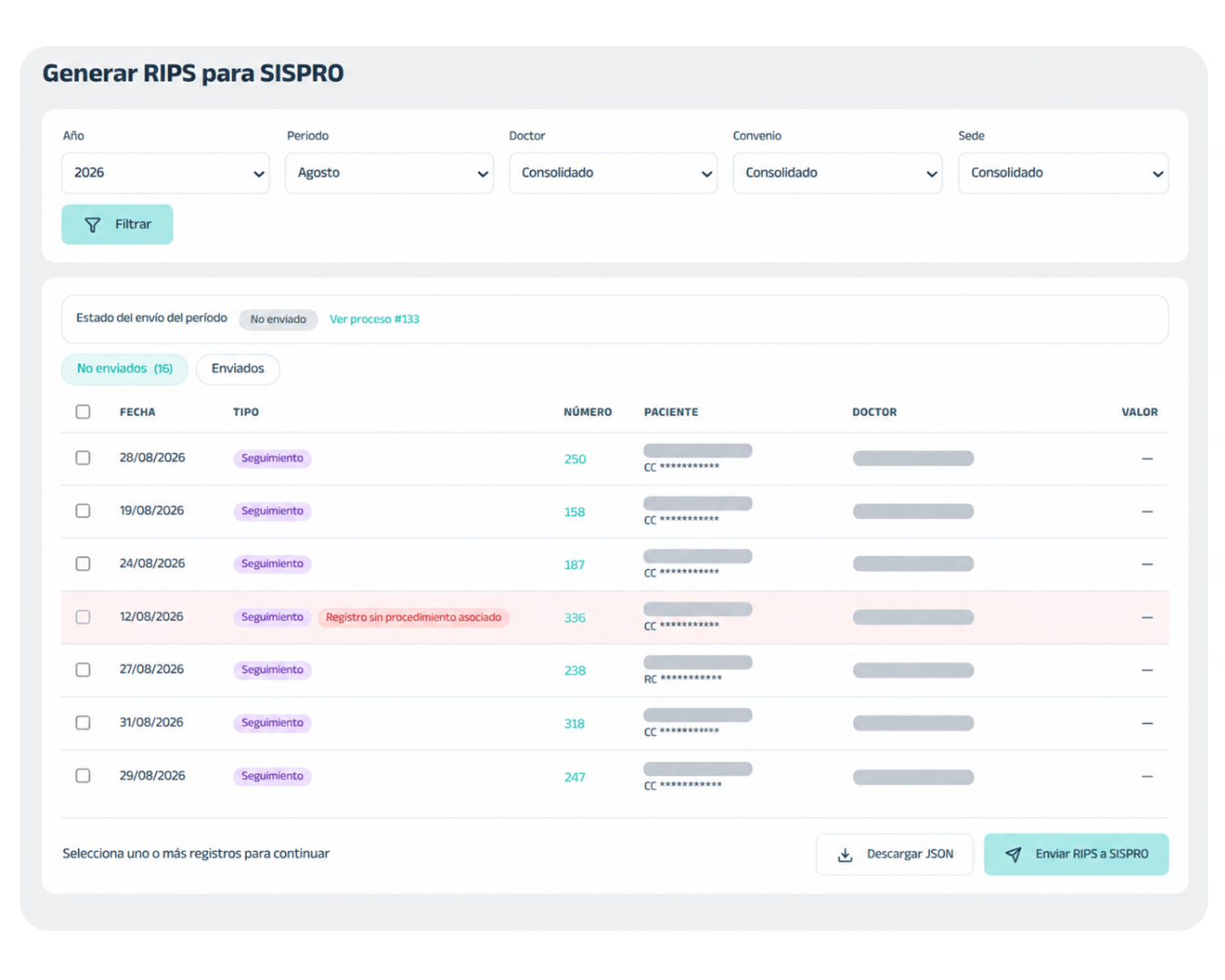Click the VALOR column header

[x=1140, y=412]
